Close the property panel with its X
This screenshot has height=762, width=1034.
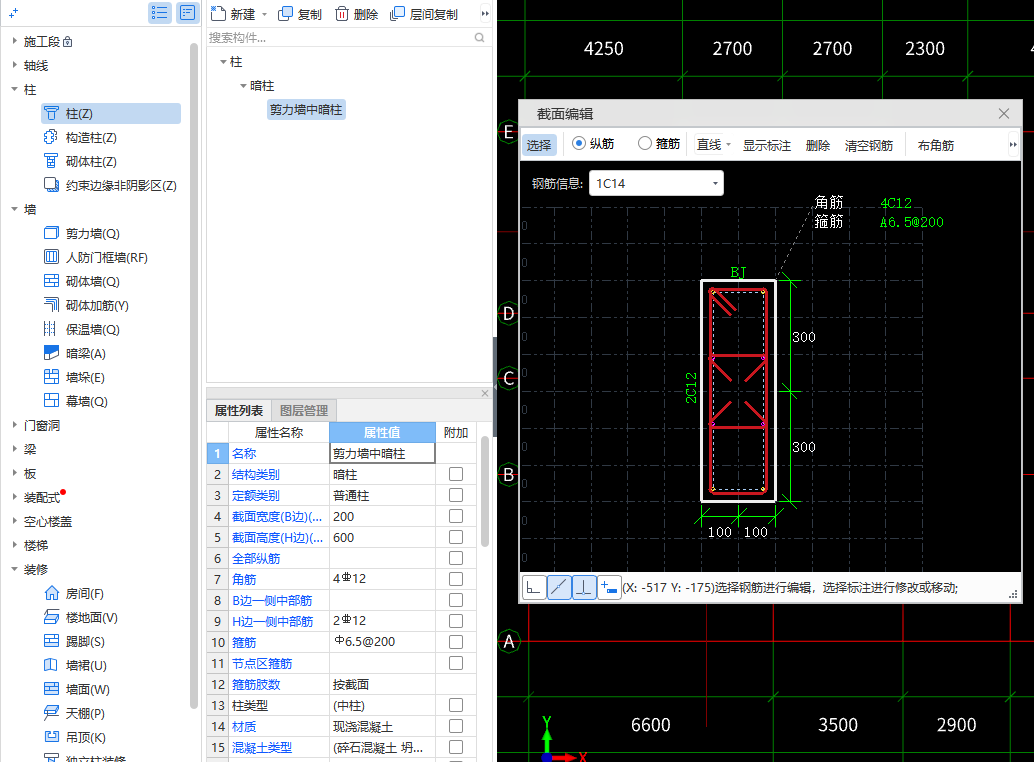pyautogui.click(x=485, y=393)
